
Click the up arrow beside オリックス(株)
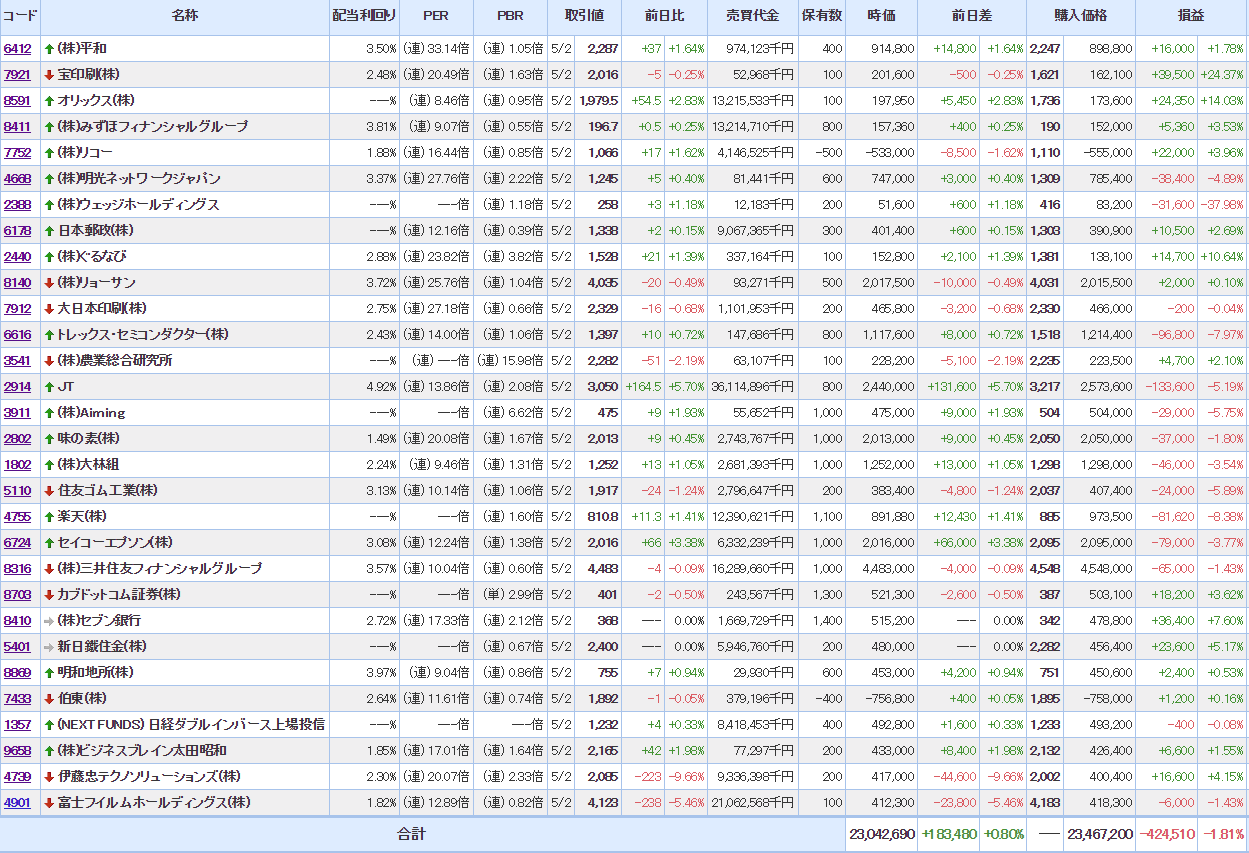[49, 101]
